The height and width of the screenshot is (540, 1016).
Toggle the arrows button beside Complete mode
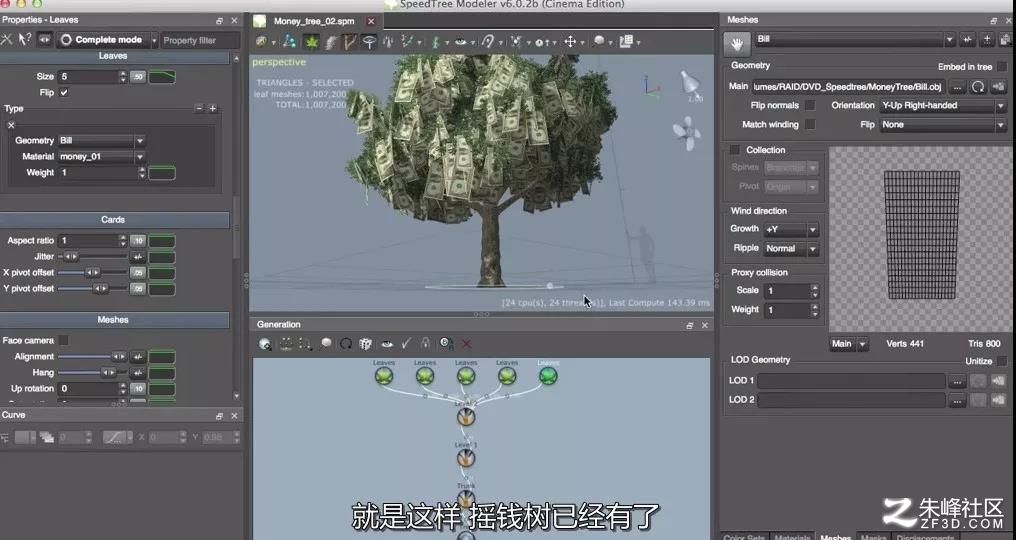tap(44, 40)
